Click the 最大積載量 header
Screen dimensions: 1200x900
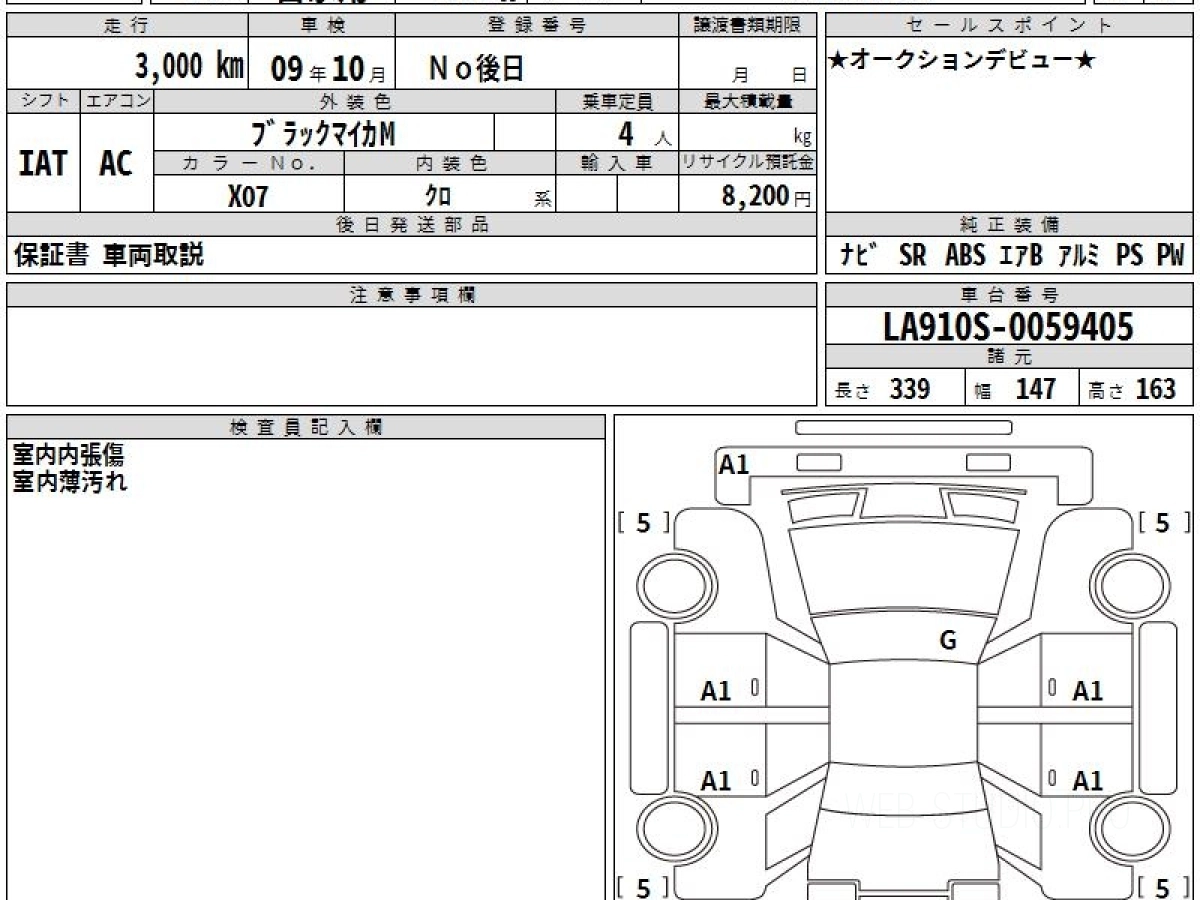[748, 101]
